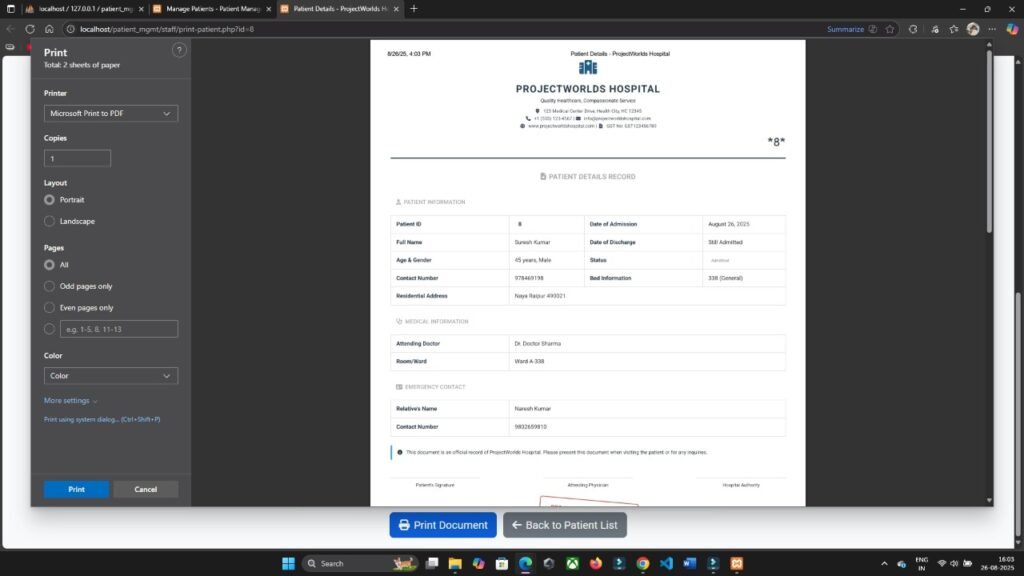This screenshot has width=1024, height=576.
Task: Open Browser Essentials icon in the toolbar
Action: click(x=934, y=29)
